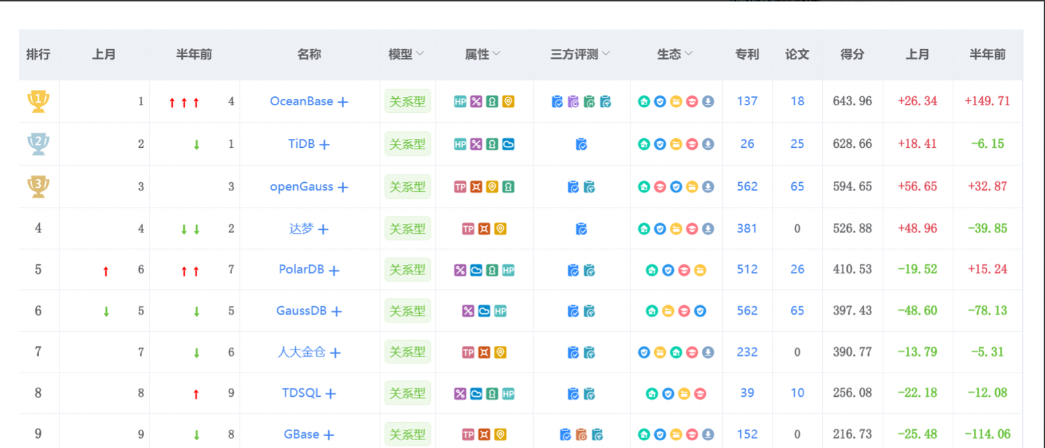Click the score 256.08
The image size is (1045, 448).
[x=852, y=393]
